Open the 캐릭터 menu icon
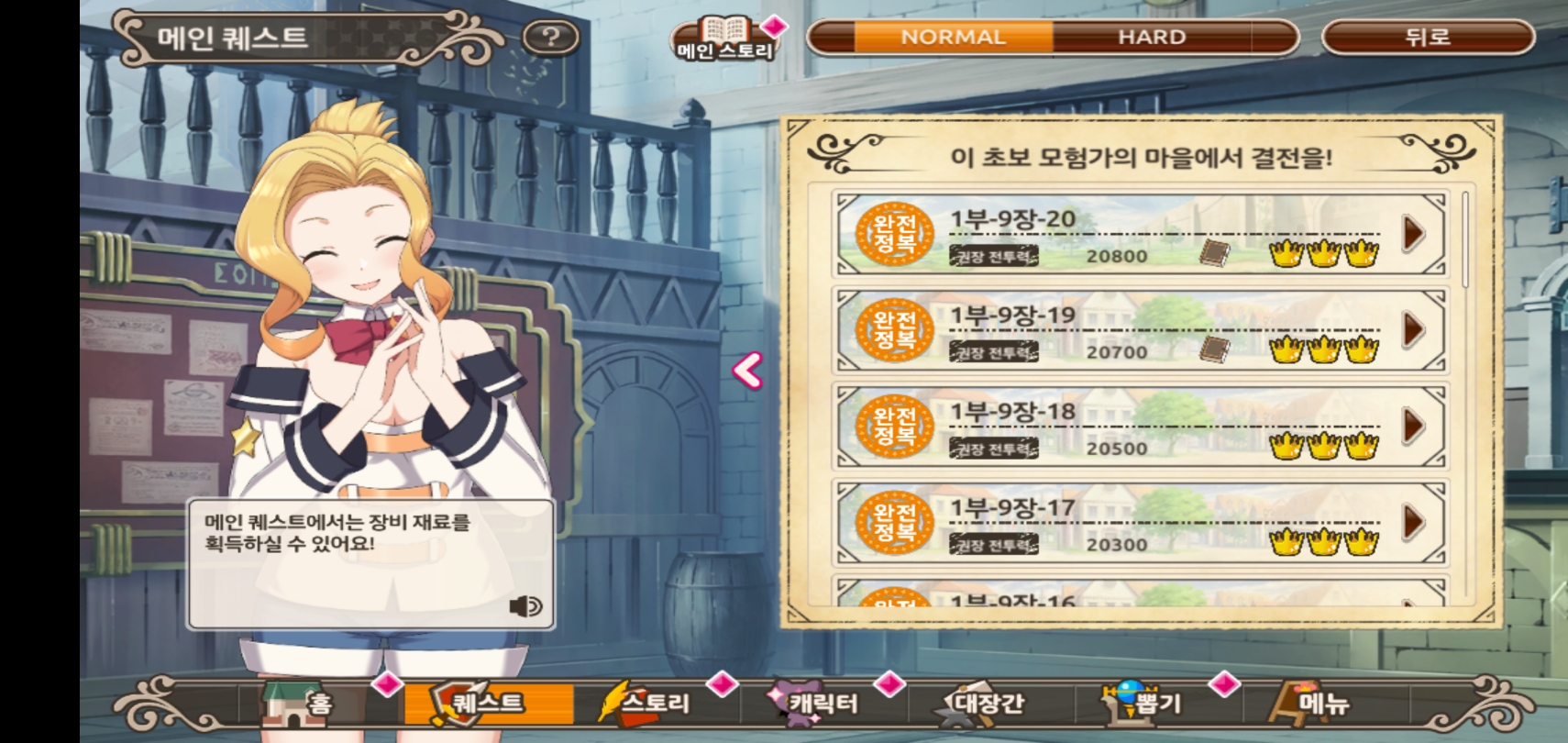The width and height of the screenshot is (1568, 743). (814, 704)
